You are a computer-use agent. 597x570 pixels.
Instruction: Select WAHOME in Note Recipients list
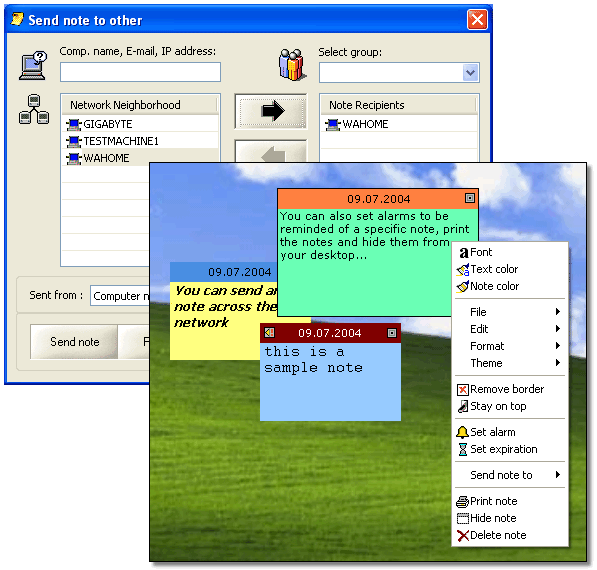(x=399, y=124)
